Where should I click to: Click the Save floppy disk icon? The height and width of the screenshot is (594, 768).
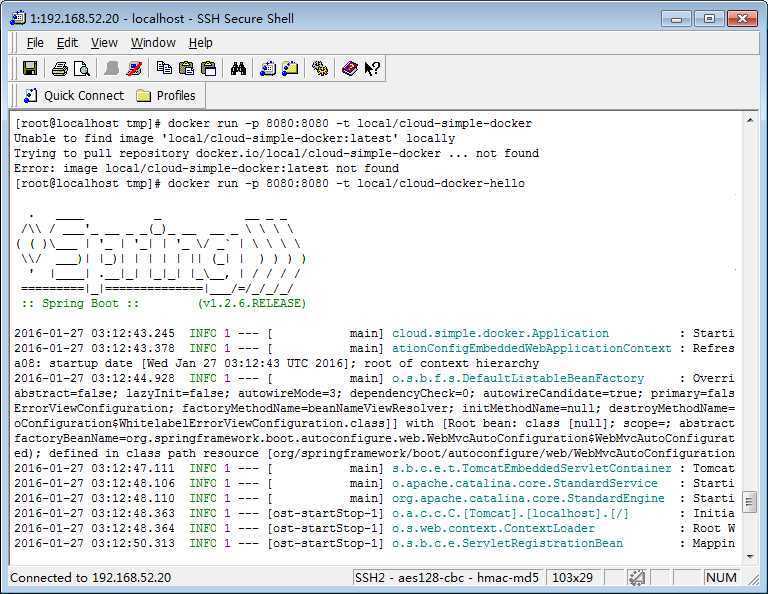coord(30,68)
